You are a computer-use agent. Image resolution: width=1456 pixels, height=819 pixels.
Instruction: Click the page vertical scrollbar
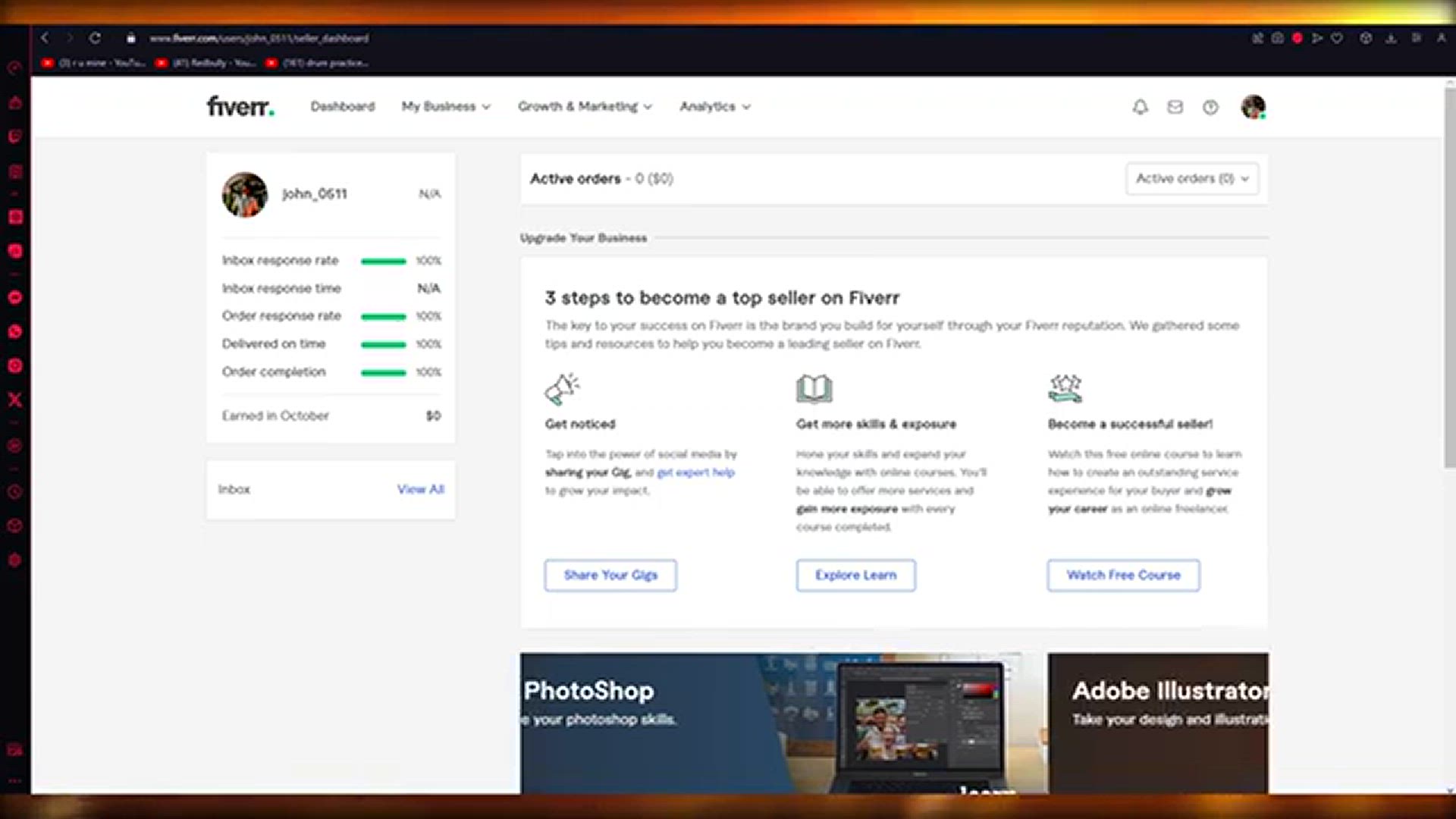pyautogui.click(x=1449, y=277)
